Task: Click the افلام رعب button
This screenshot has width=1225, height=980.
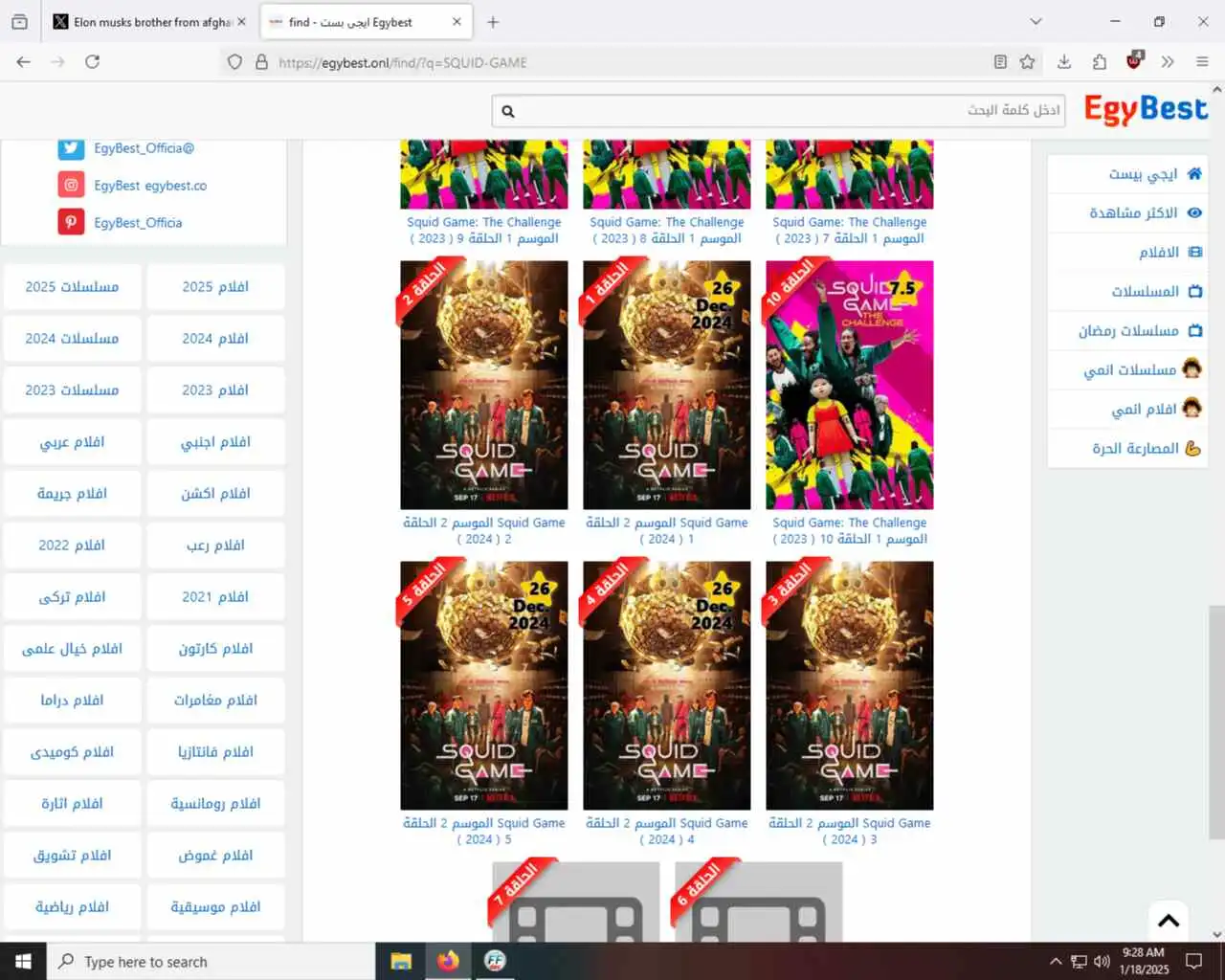Action: point(215,545)
